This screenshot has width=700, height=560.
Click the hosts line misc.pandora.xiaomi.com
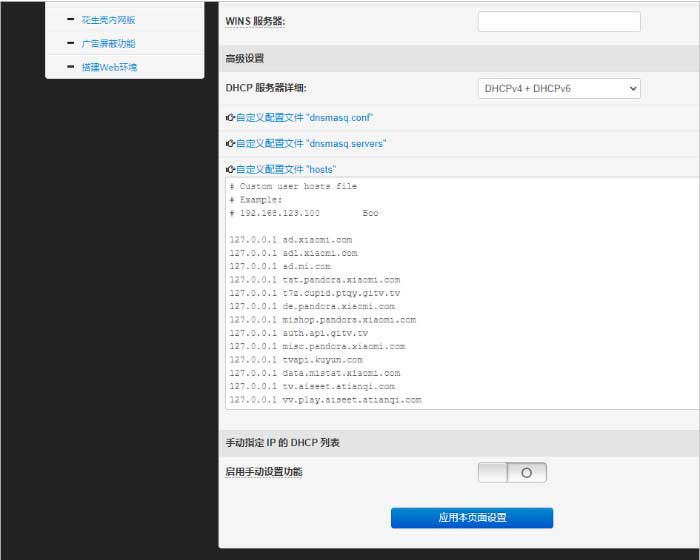[317, 347]
